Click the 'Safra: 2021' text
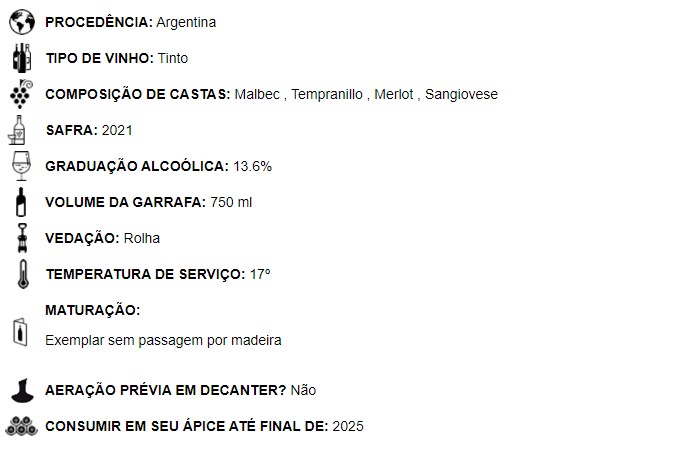Screen dimensions: 694x453 tap(89, 130)
